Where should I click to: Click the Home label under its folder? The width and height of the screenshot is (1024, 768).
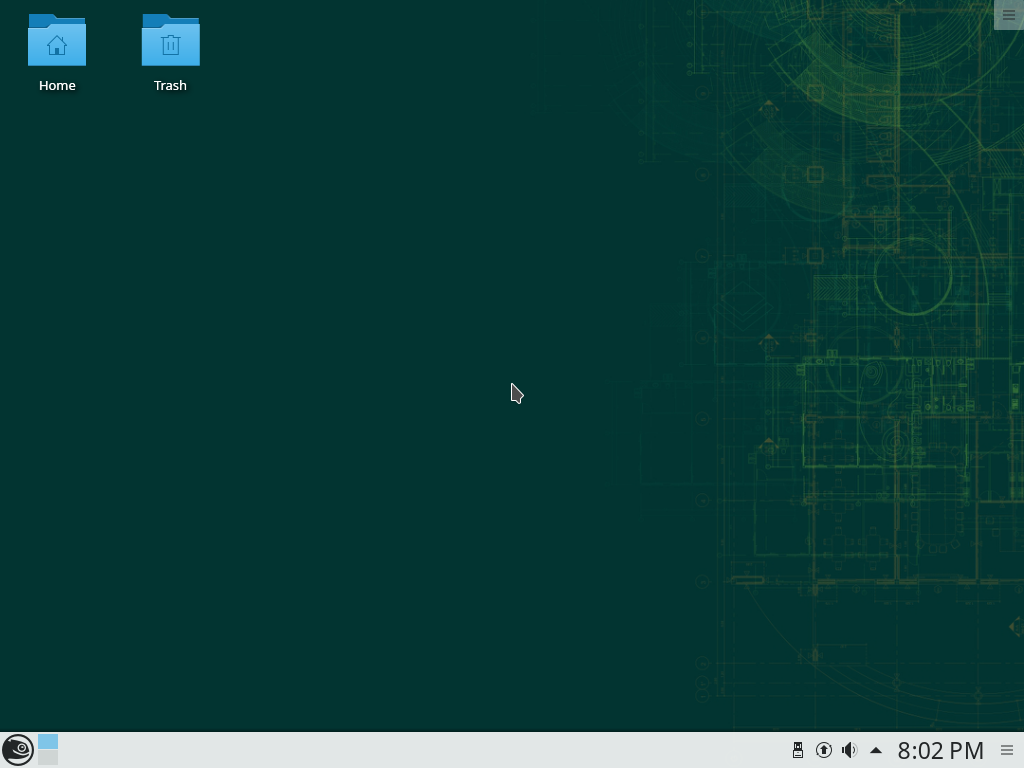[57, 85]
